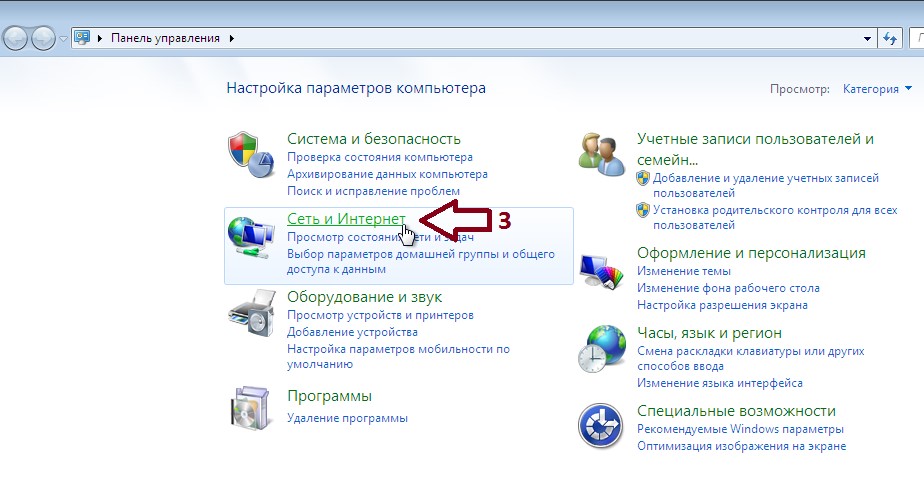
Task: Open Оптимизация изображения на экране link
Action: (x=741, y=446)
